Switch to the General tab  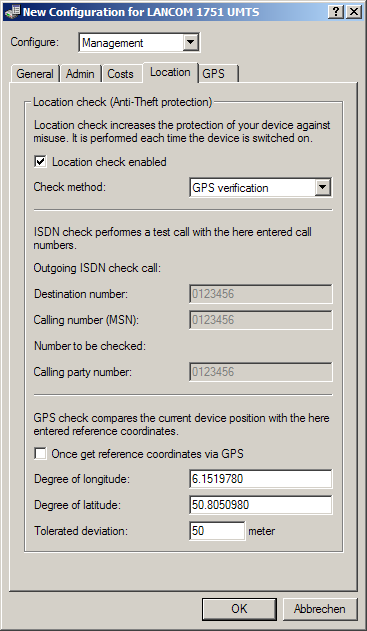(x=35, y=74)
